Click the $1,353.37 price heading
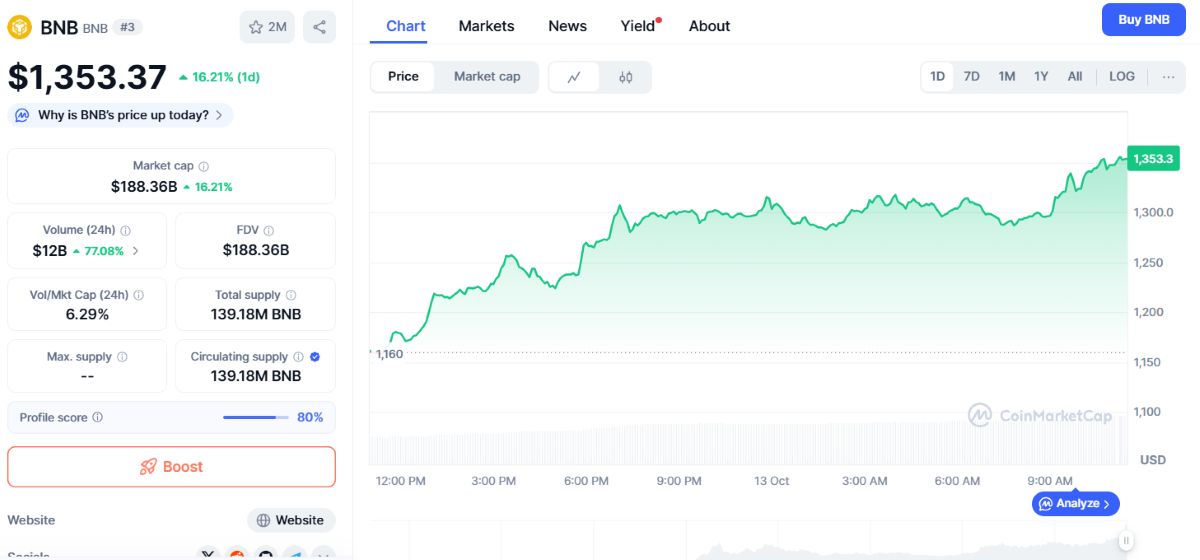The width and height of the screenshot is (1200, 560). coord(87,77)
